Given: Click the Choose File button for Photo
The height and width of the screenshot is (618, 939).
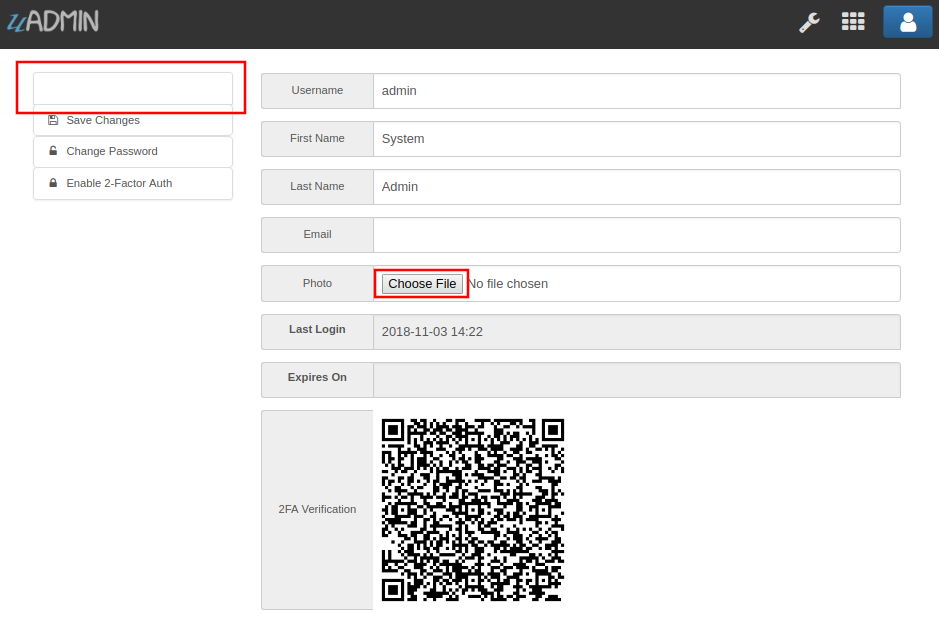Looking at the screenshot, I should pyautogui.click(x=422, y=284).
